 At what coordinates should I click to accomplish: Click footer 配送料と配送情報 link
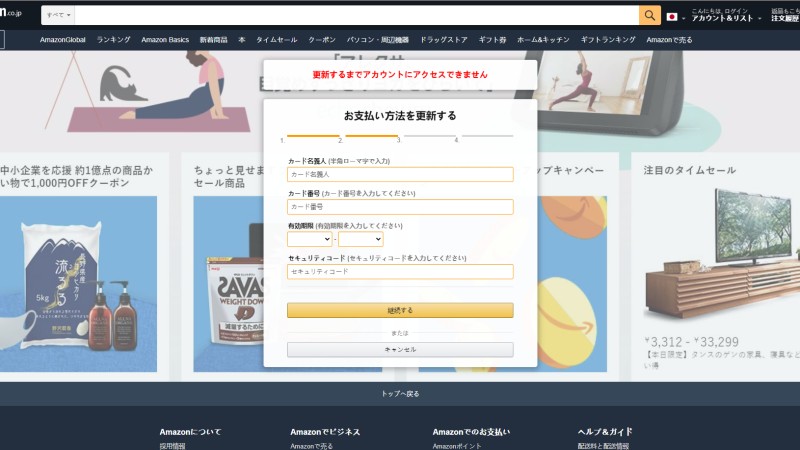(603, 446)
